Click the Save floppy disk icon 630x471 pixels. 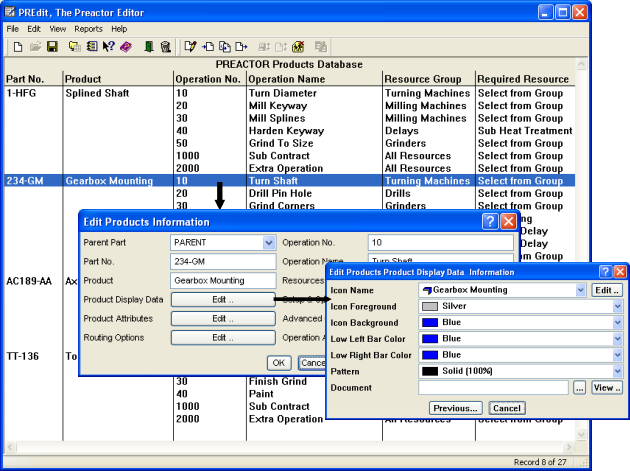point(52,47)
